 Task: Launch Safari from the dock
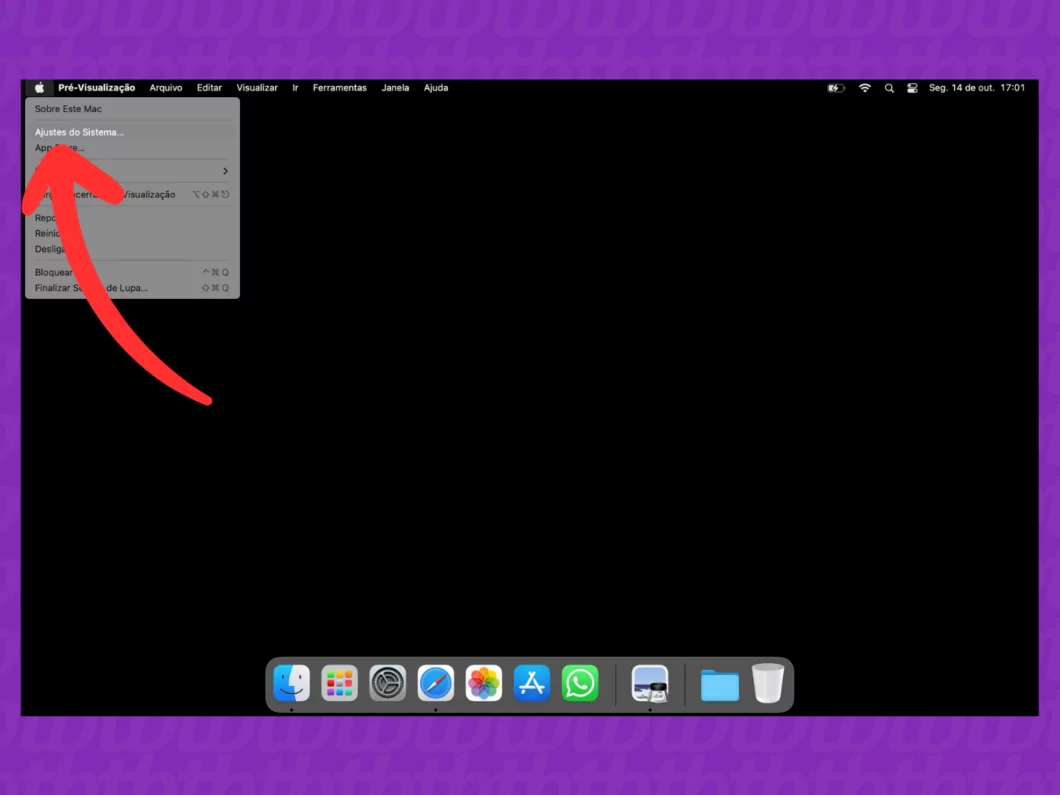(435, 683)
